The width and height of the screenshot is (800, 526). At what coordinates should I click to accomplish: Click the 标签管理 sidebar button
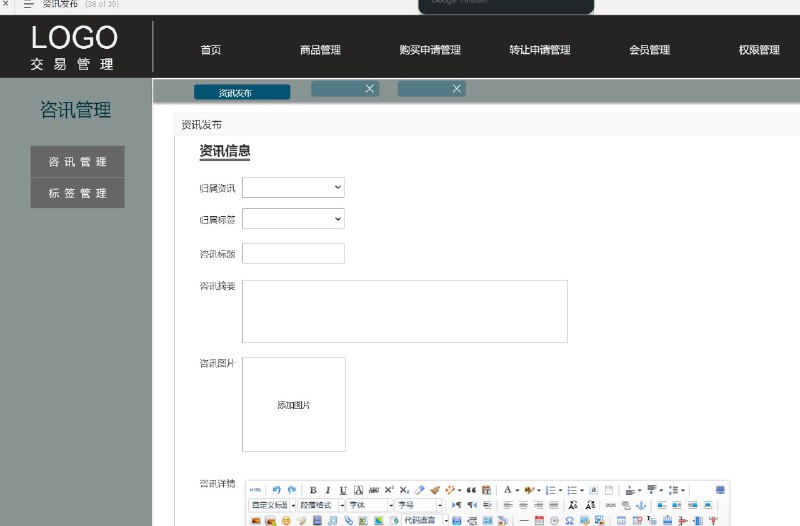(78, 193)
